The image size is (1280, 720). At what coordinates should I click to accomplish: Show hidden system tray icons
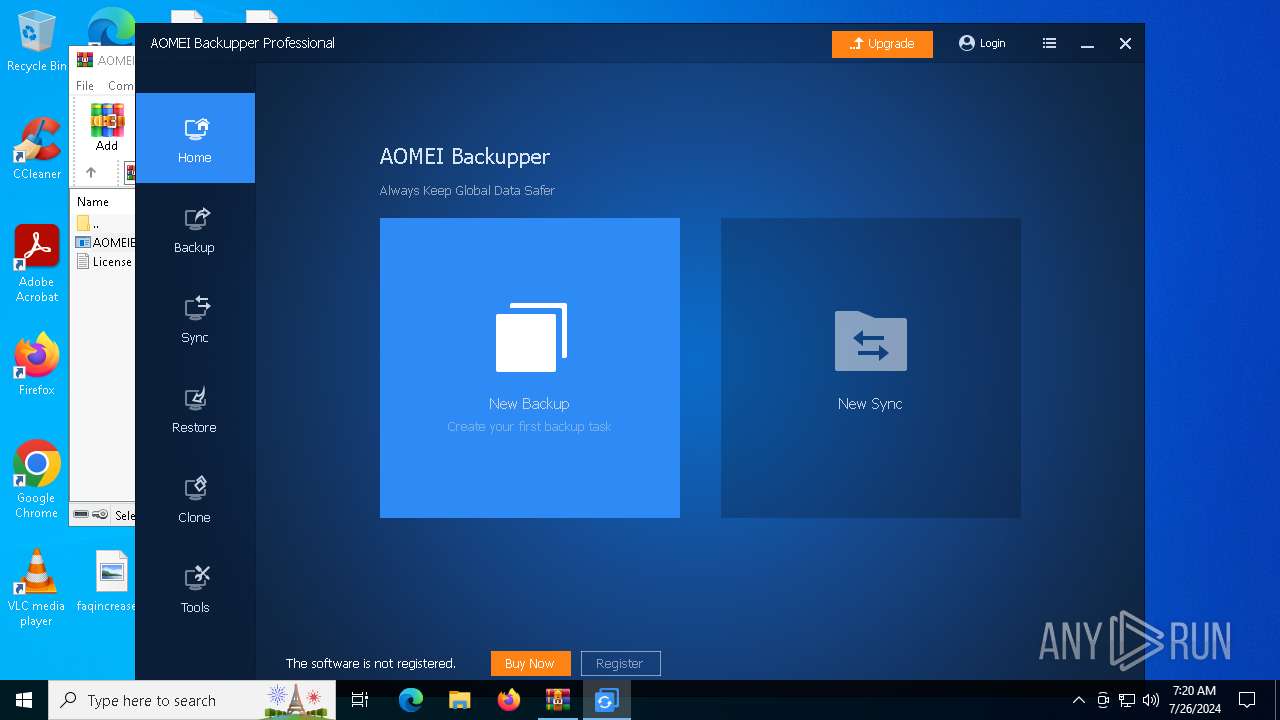[x=1078, y=700]
